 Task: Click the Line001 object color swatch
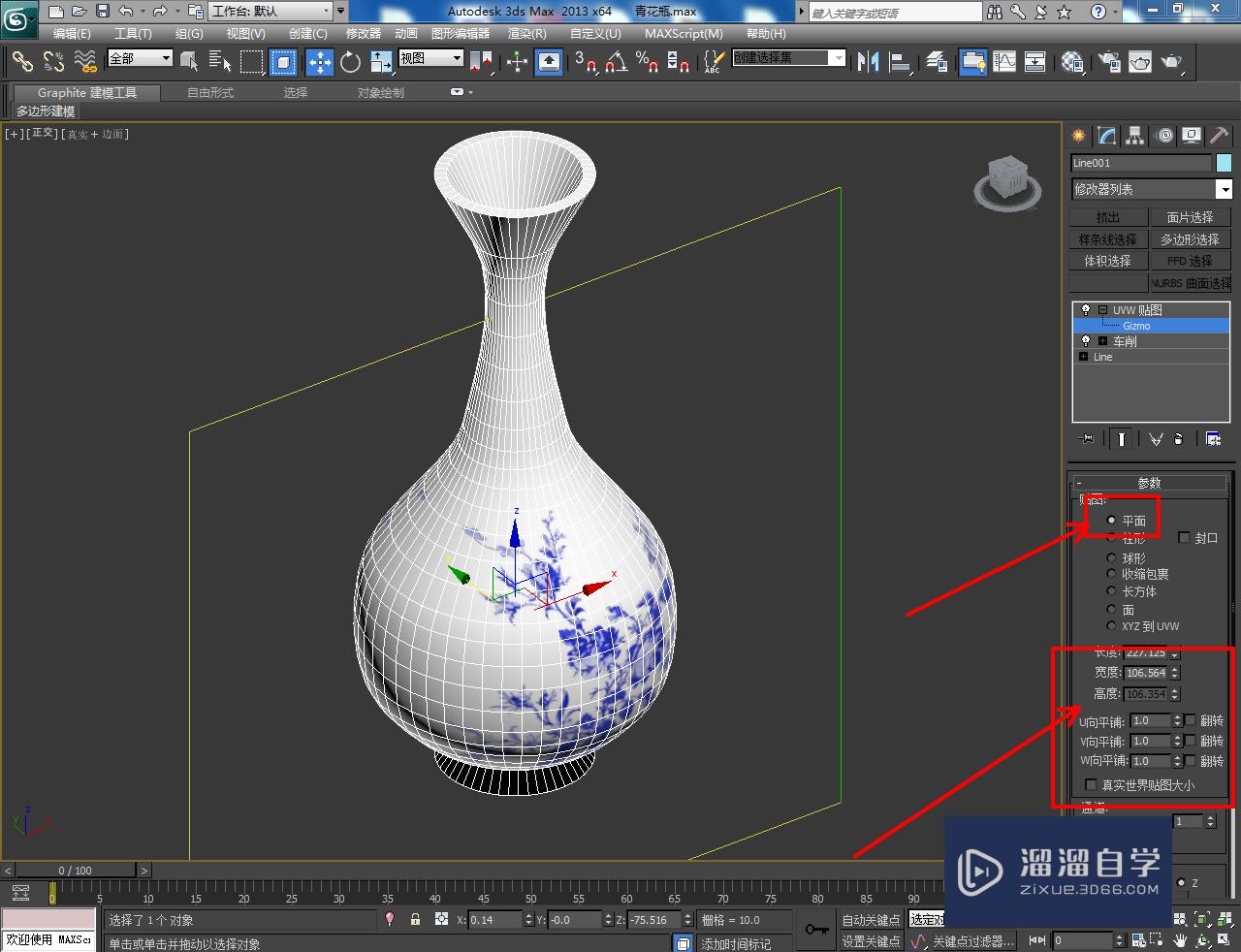point(1224,163)
